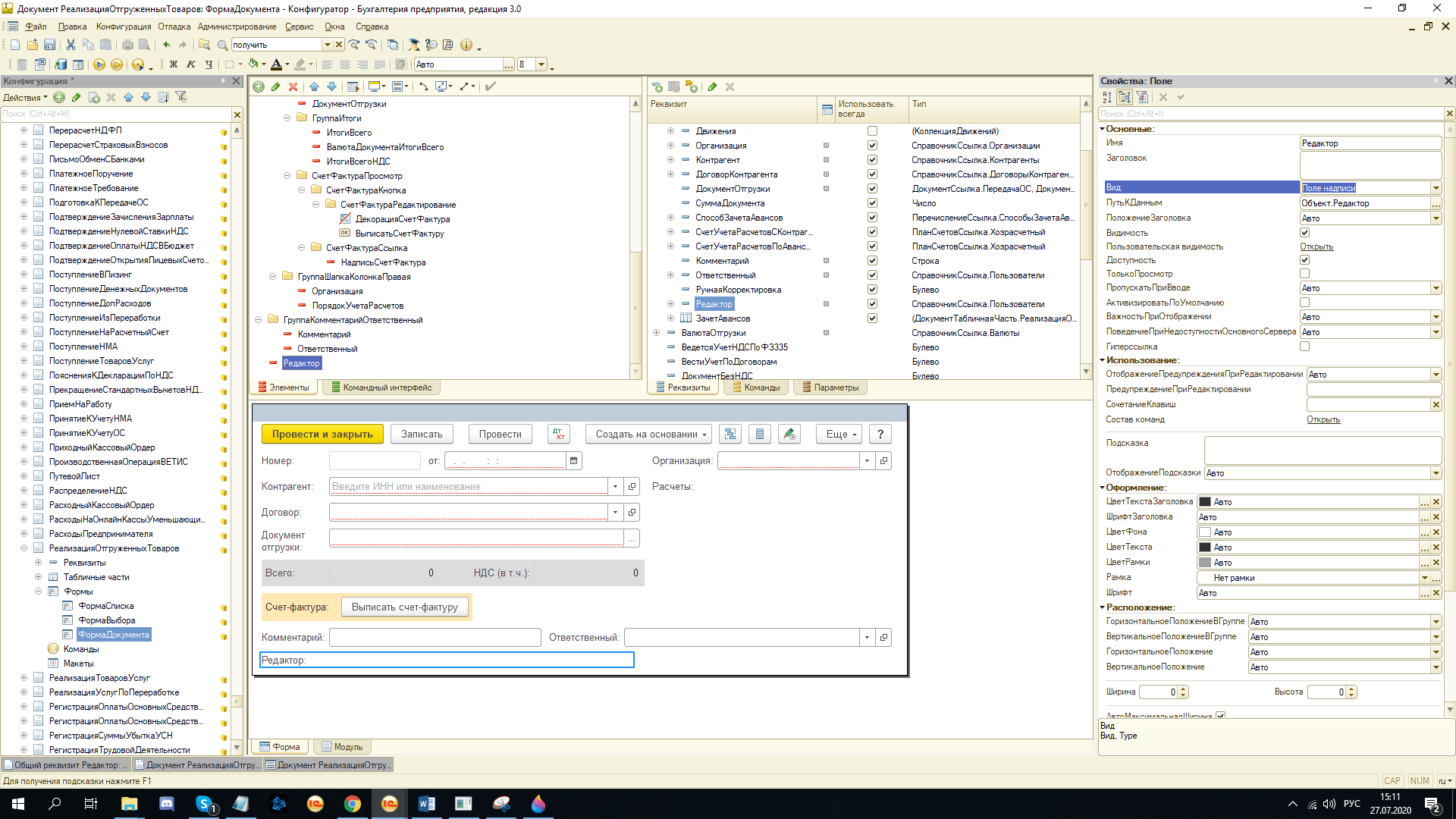This screenshot has width=1456, height=819.
Task: Open the Вид property dropdown
Action: pyautogui.click(x=1436, y=188)
